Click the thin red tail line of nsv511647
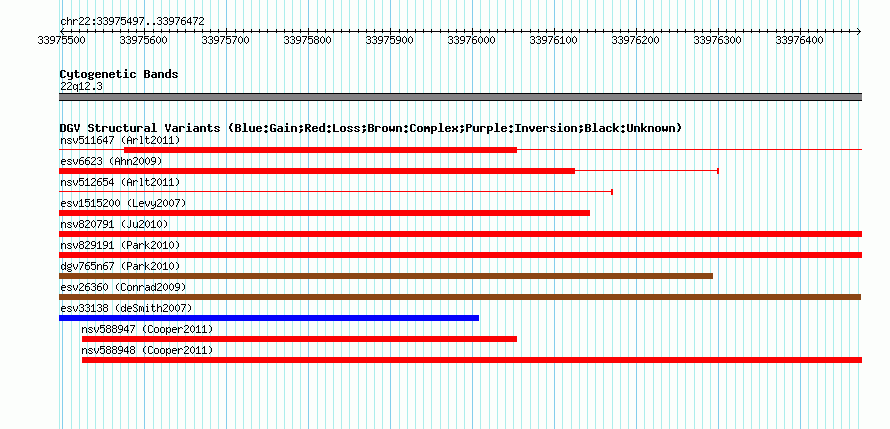 point(690,150)
